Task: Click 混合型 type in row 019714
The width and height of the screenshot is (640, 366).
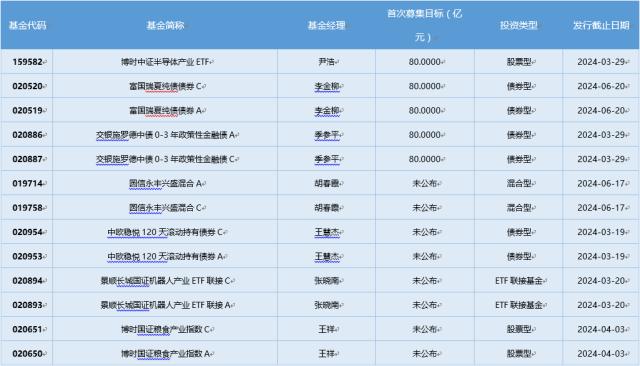Action: (519, 184)
